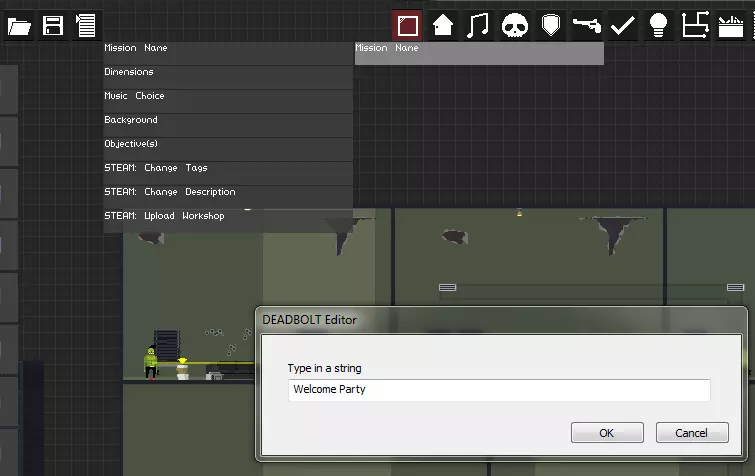
Task: Select the red wall/block tool icon
Action: [407, 26]
